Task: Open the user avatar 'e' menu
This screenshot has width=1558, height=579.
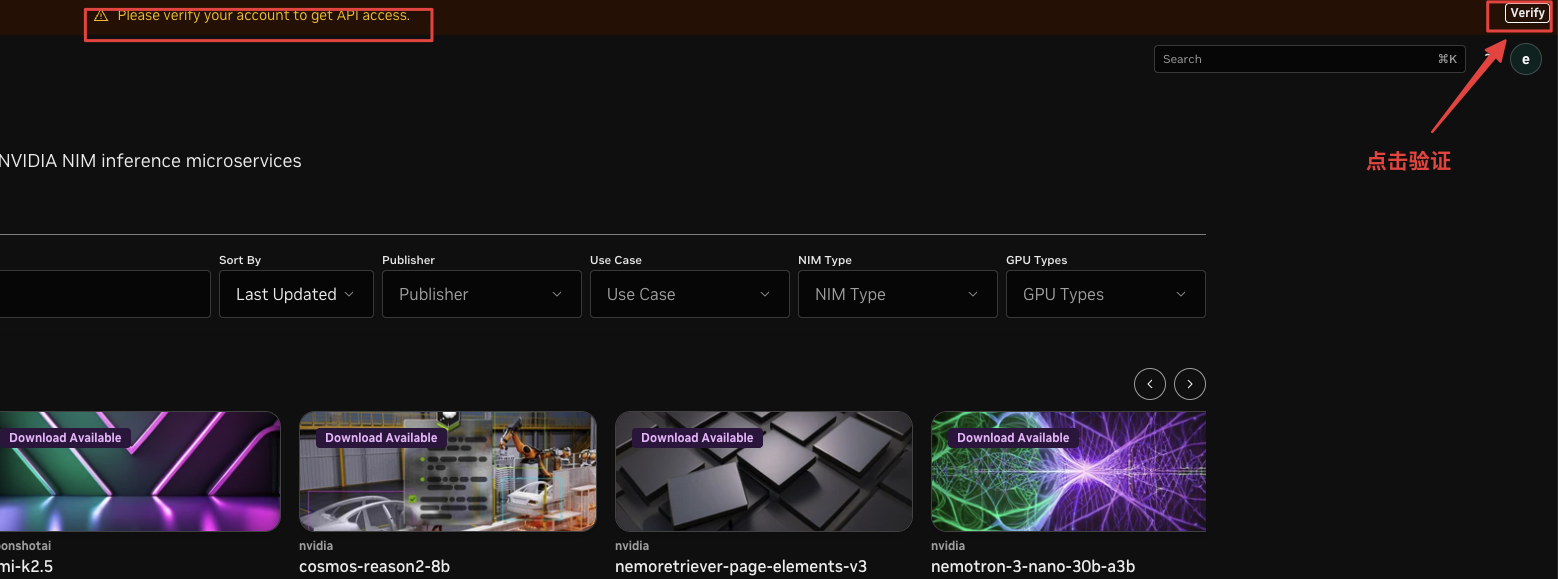Action: 1525,59
